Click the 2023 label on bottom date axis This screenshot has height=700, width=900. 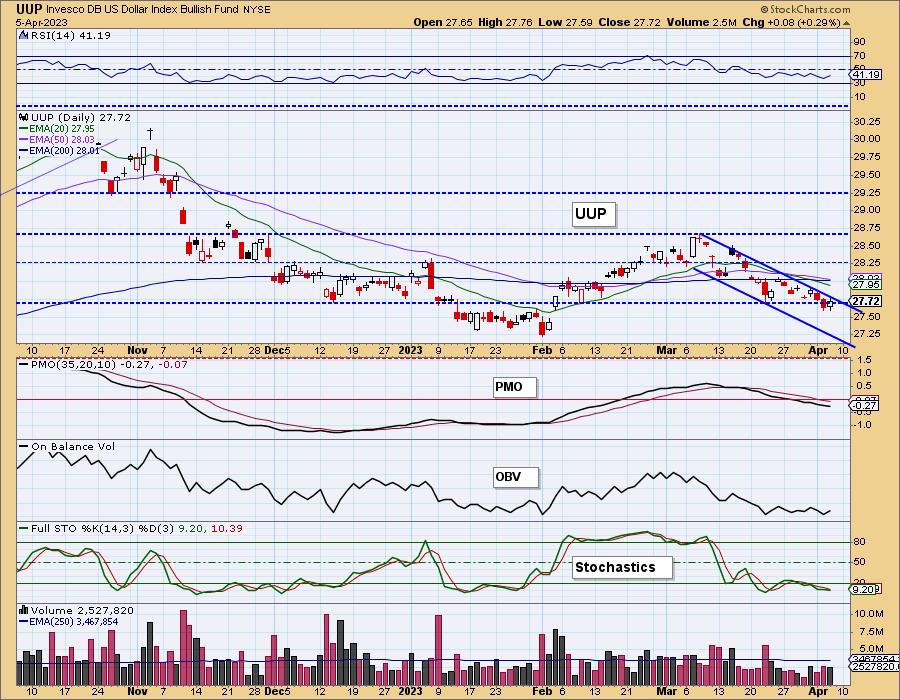click(410, 691)
